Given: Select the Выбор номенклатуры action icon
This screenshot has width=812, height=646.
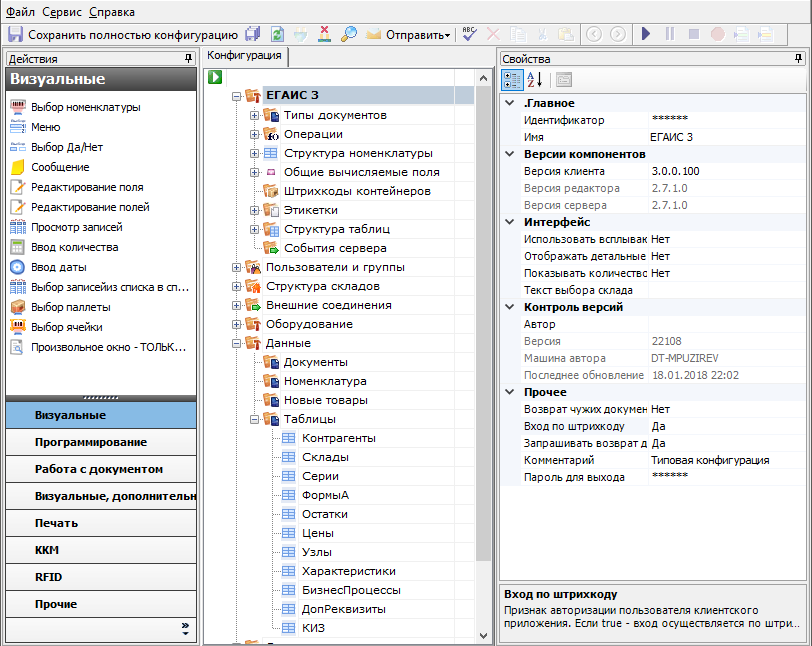Looking at the screenshot, I should point(18,107).
